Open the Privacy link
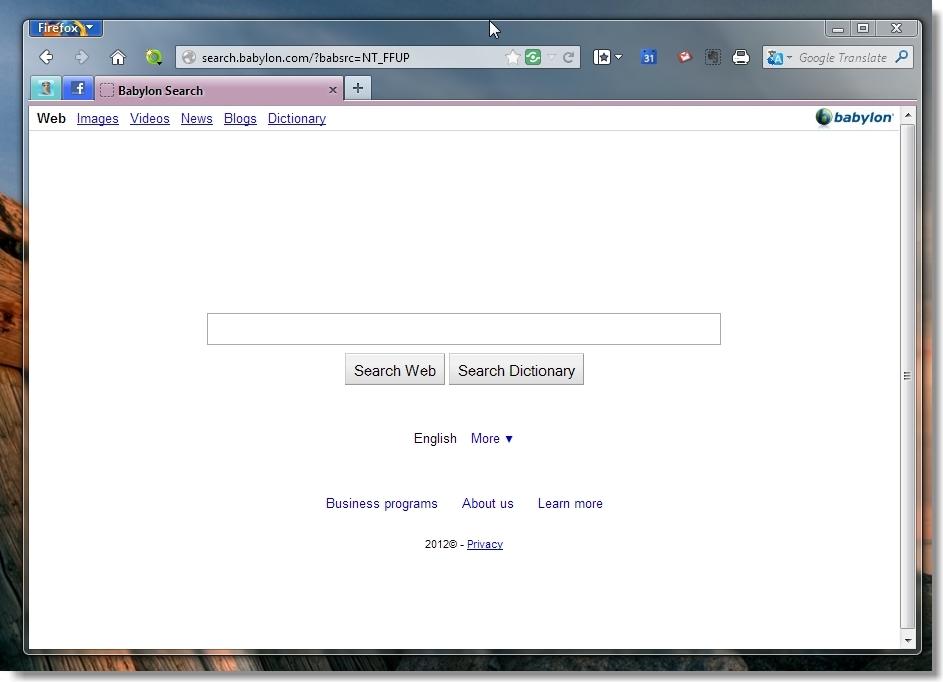This screenshot has height=682, width=943. coord(485,544)
